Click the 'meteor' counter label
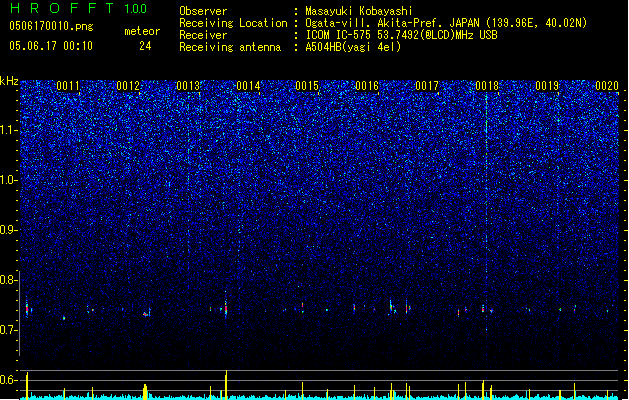The width and height of the screenshot is (629, 400). [142, 31]
